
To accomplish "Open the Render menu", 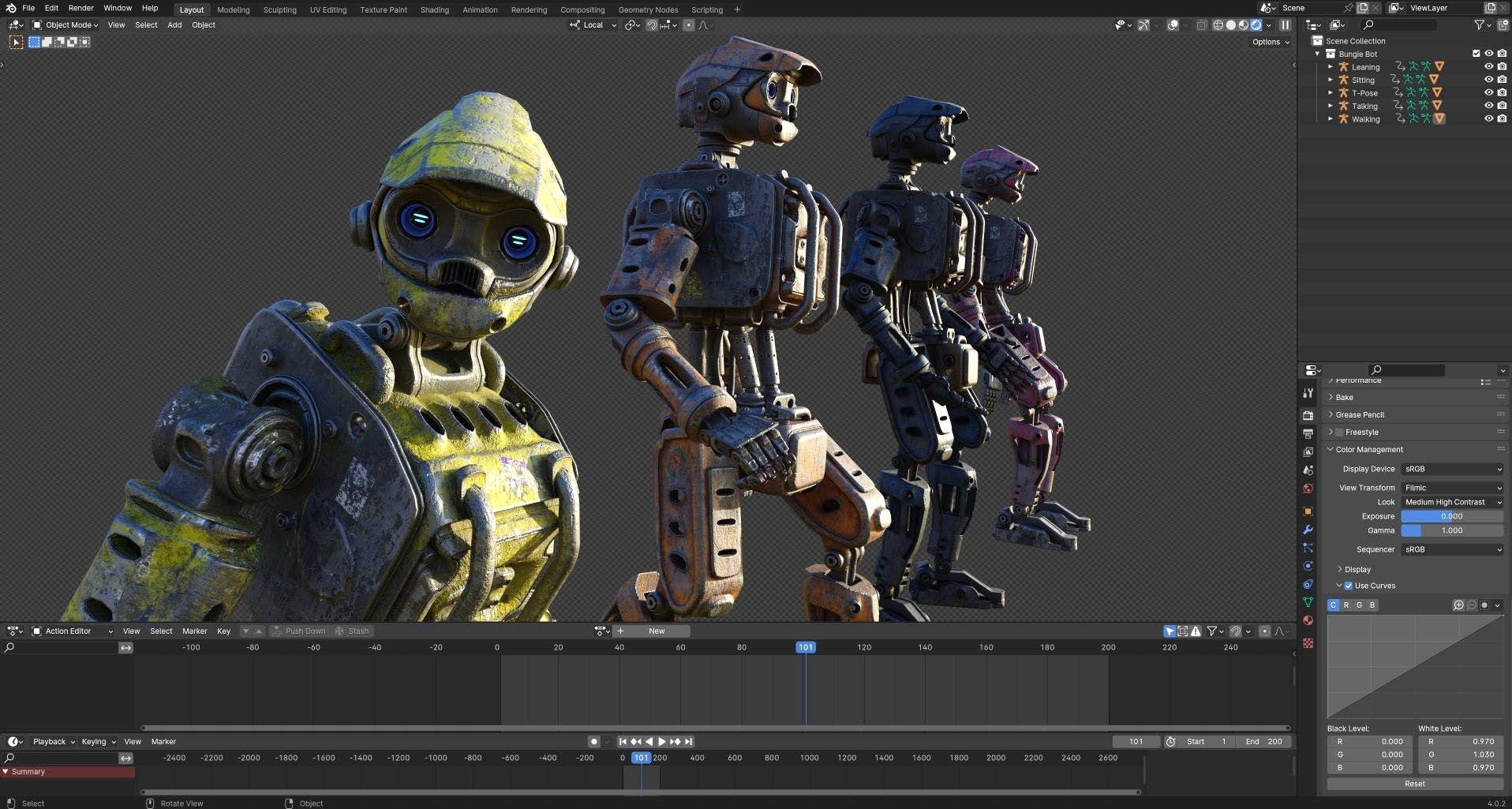I will pyautogui.click(x=80, y=8).
